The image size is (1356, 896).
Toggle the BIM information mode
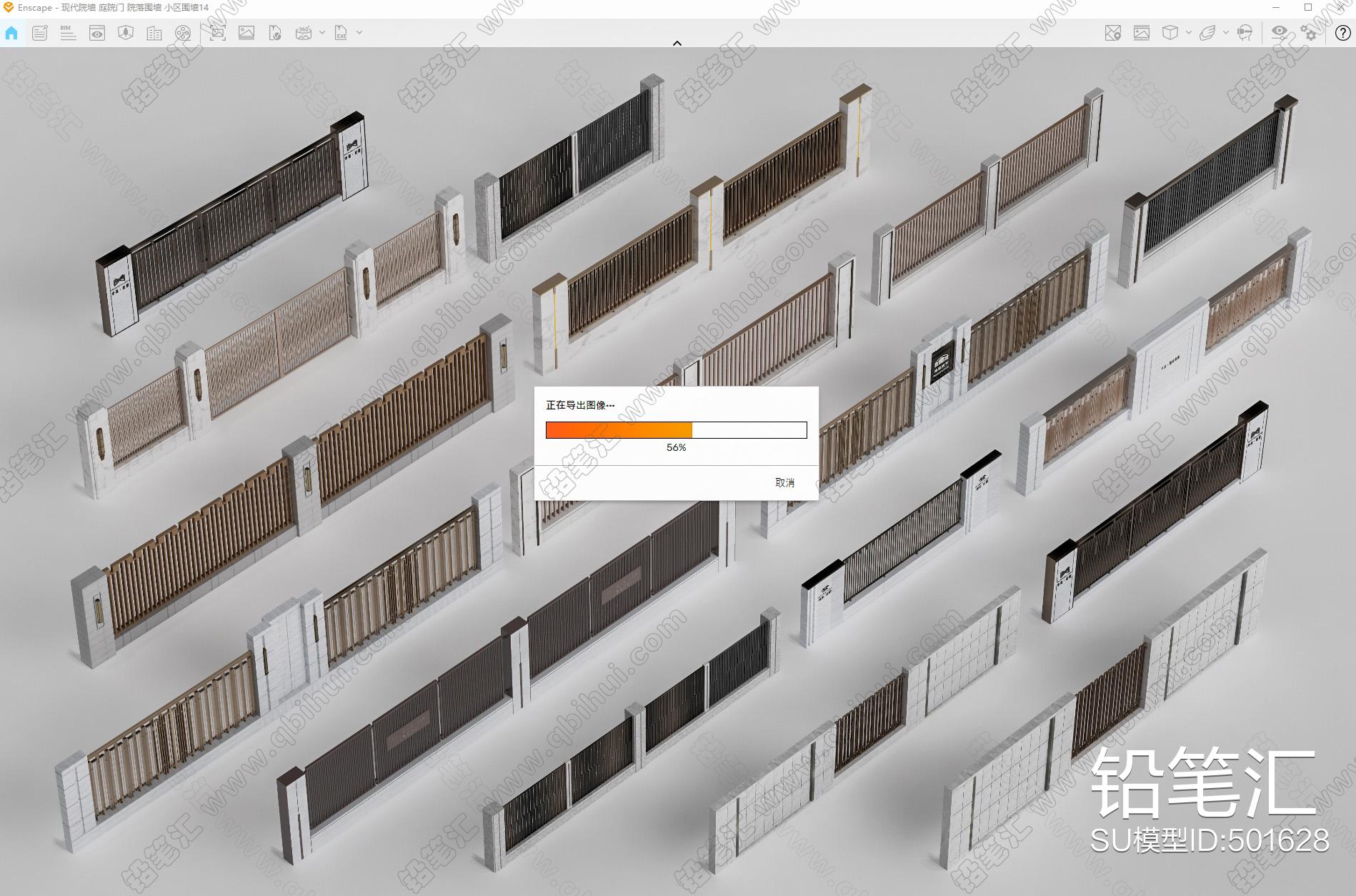(x=68, y=33)
